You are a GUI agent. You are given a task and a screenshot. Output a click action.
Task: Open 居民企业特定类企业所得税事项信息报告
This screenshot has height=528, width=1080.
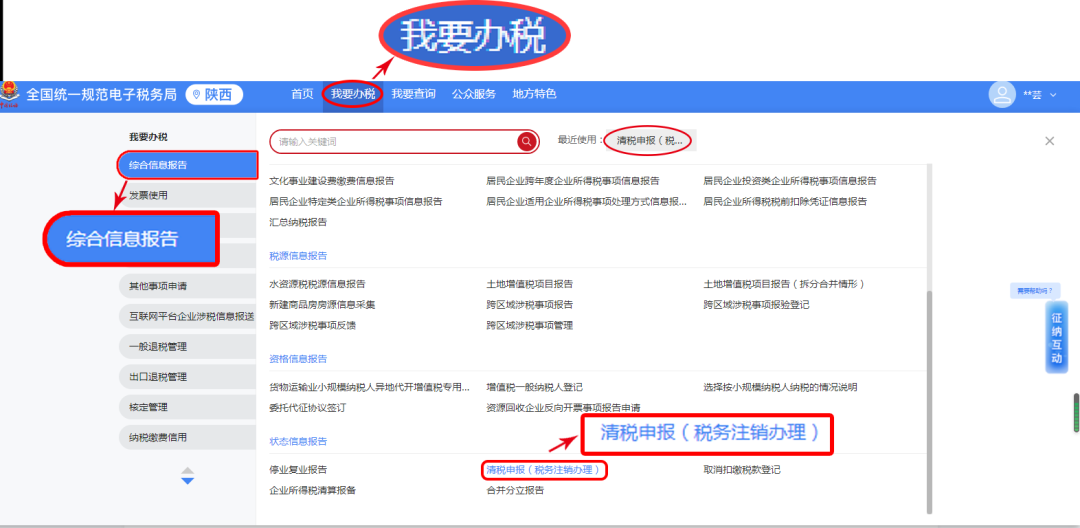356,202
